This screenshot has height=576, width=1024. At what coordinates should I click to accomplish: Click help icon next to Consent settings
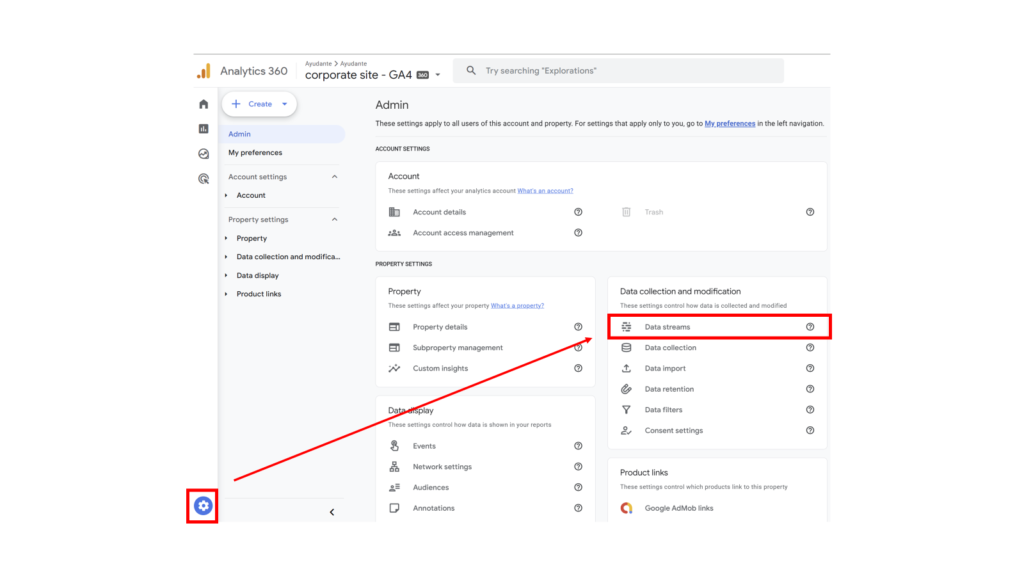click(x=810, y=430)
